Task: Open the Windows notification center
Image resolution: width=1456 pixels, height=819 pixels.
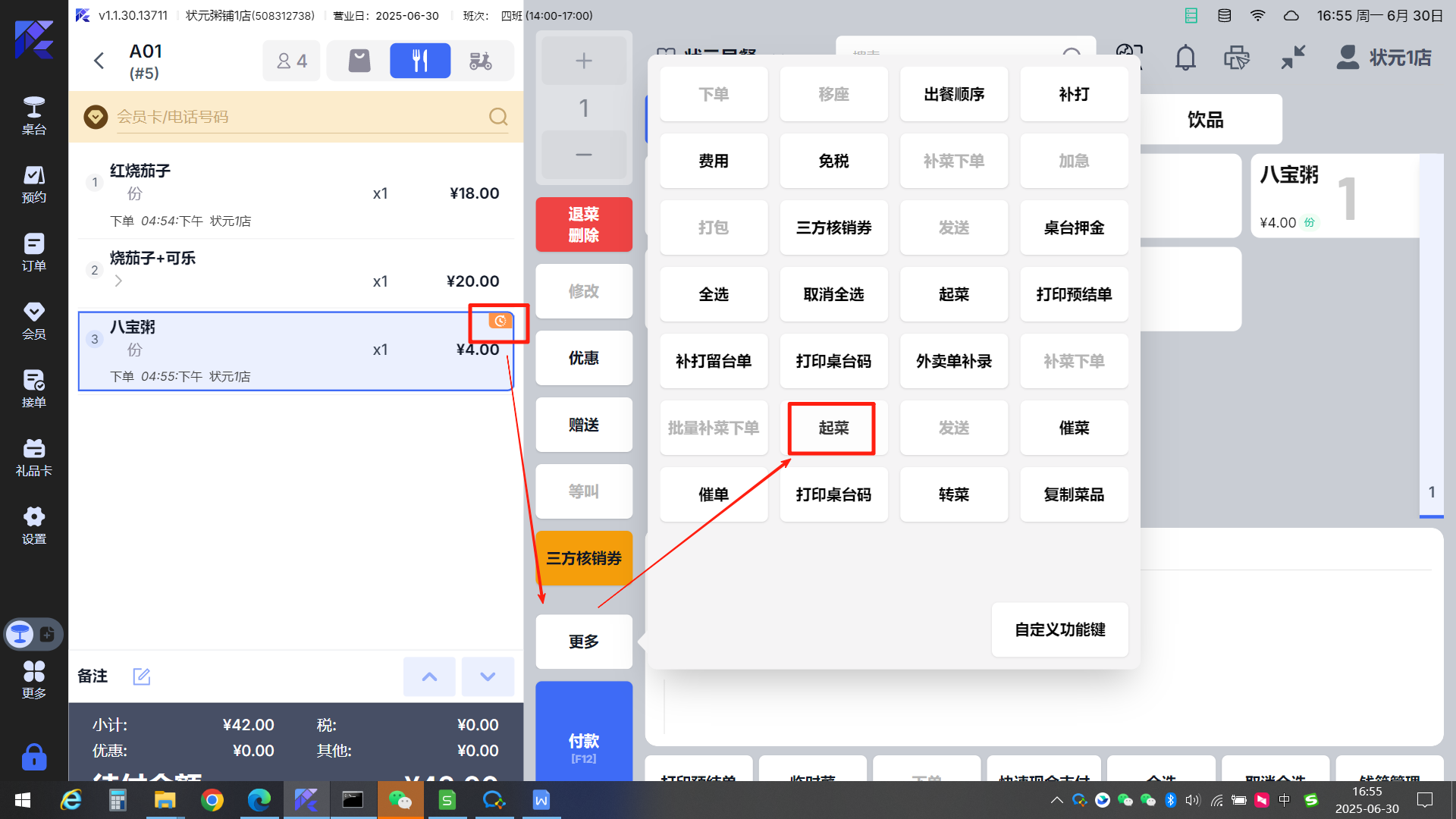Action: coord(1425,800)
